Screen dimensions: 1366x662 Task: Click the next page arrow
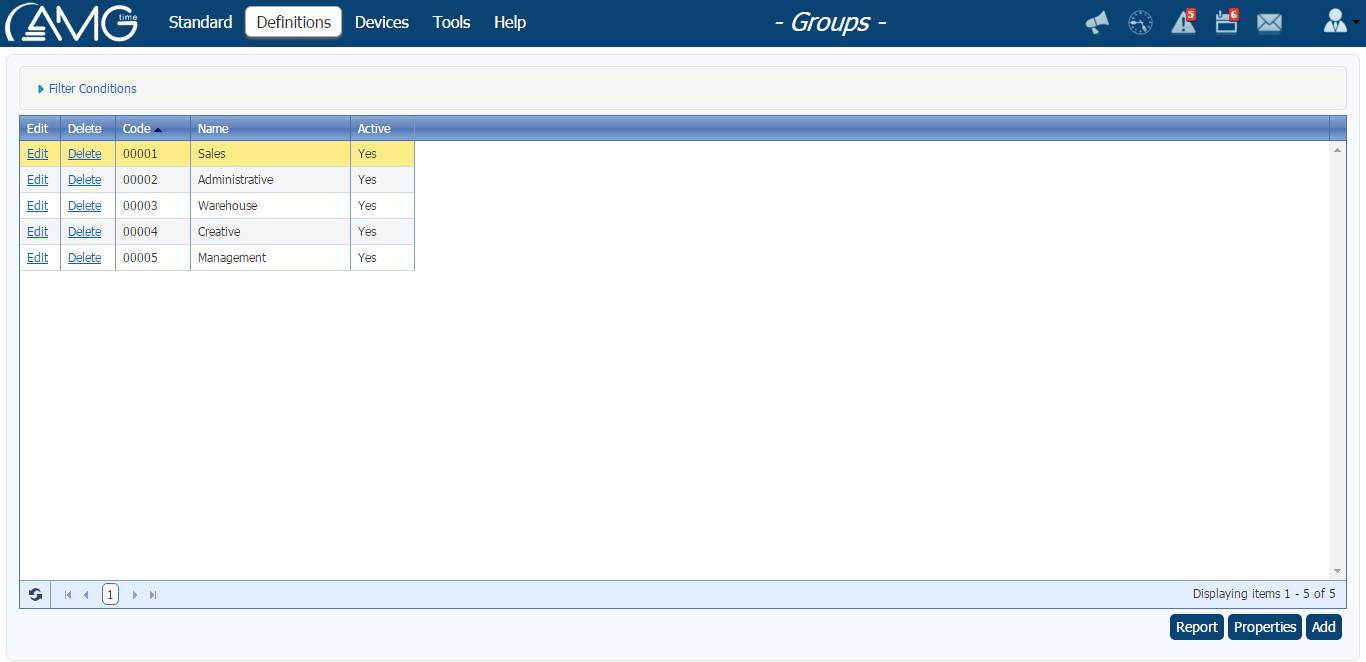(x=134, y=594)
